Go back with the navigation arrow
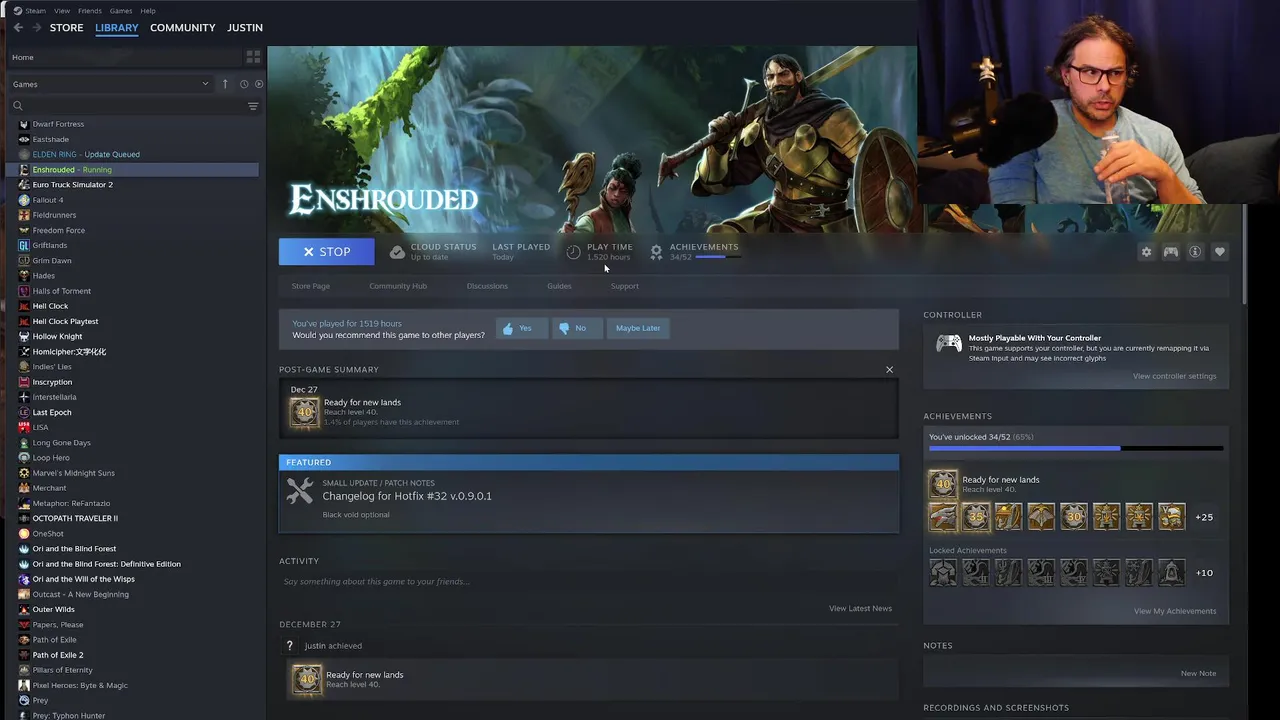Screen dimensions: 1280x720 point(18,27)
